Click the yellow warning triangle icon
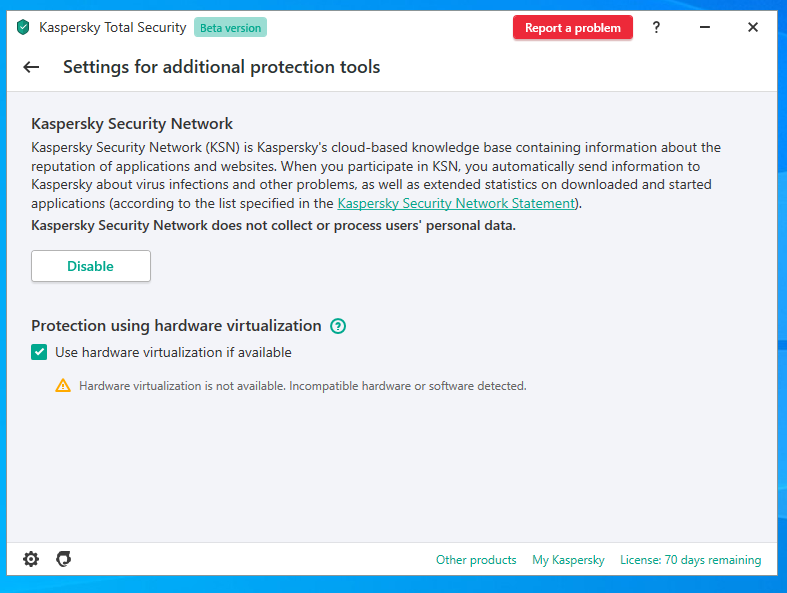787x593 pixels. click(x=63, y=385)
